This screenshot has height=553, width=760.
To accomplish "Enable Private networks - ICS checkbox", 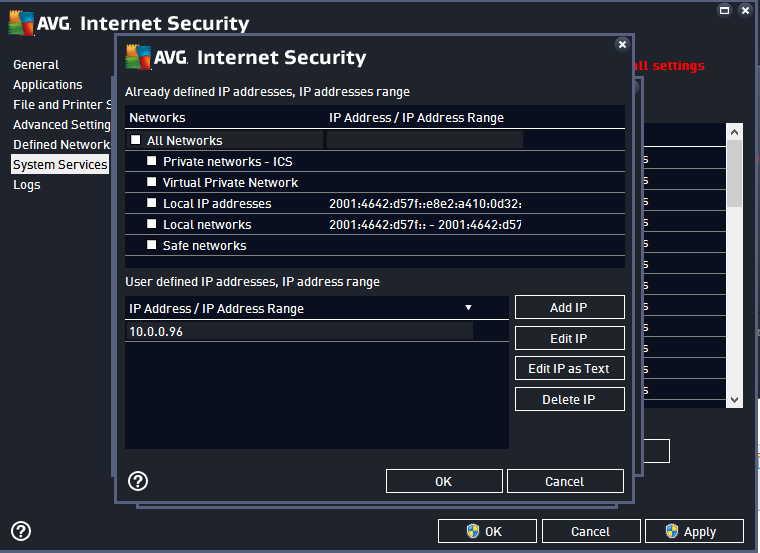I will pyautogui.click(x=152, y=161).
